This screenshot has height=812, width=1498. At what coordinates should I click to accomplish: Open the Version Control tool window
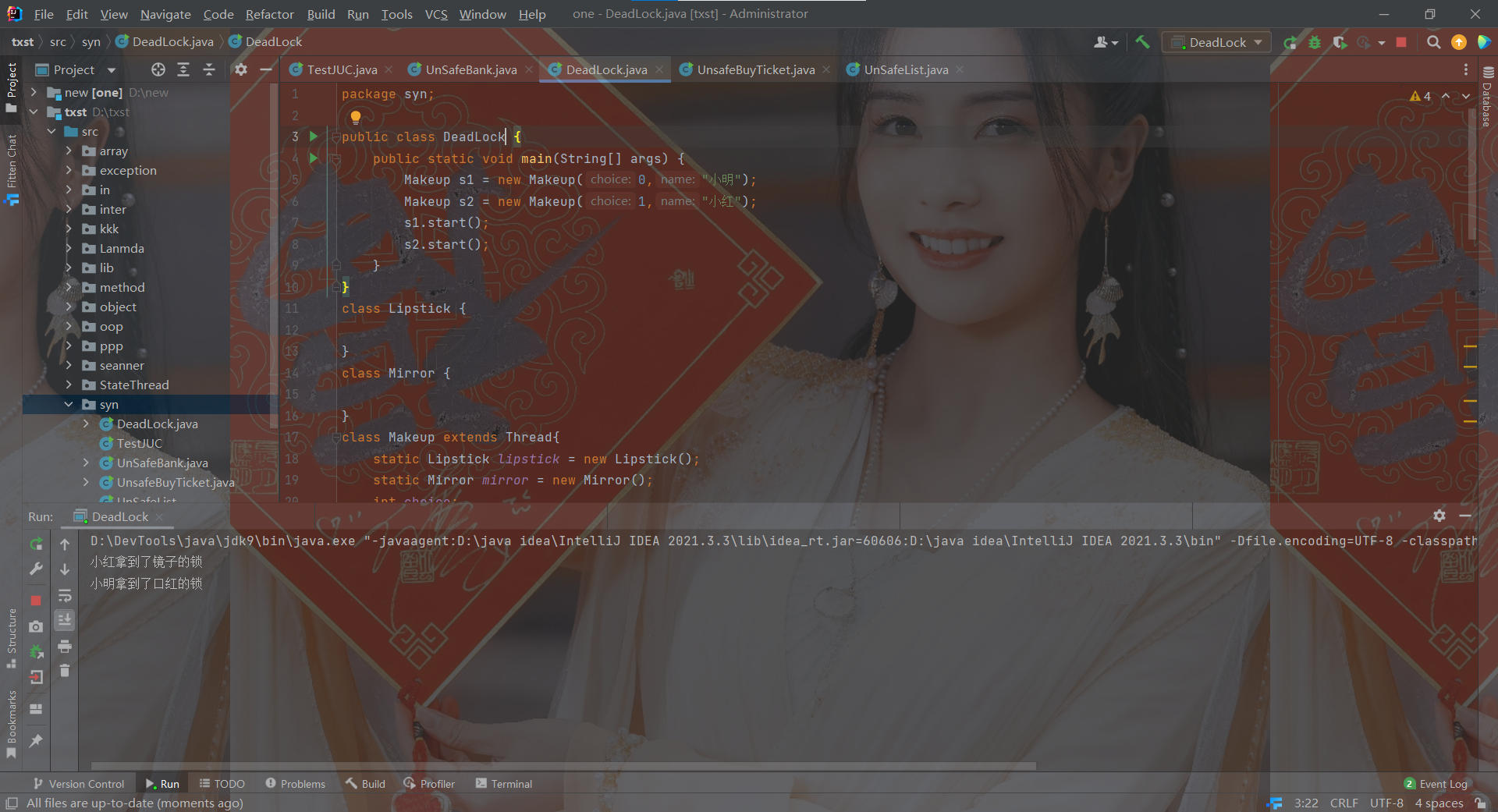(78, 784)
